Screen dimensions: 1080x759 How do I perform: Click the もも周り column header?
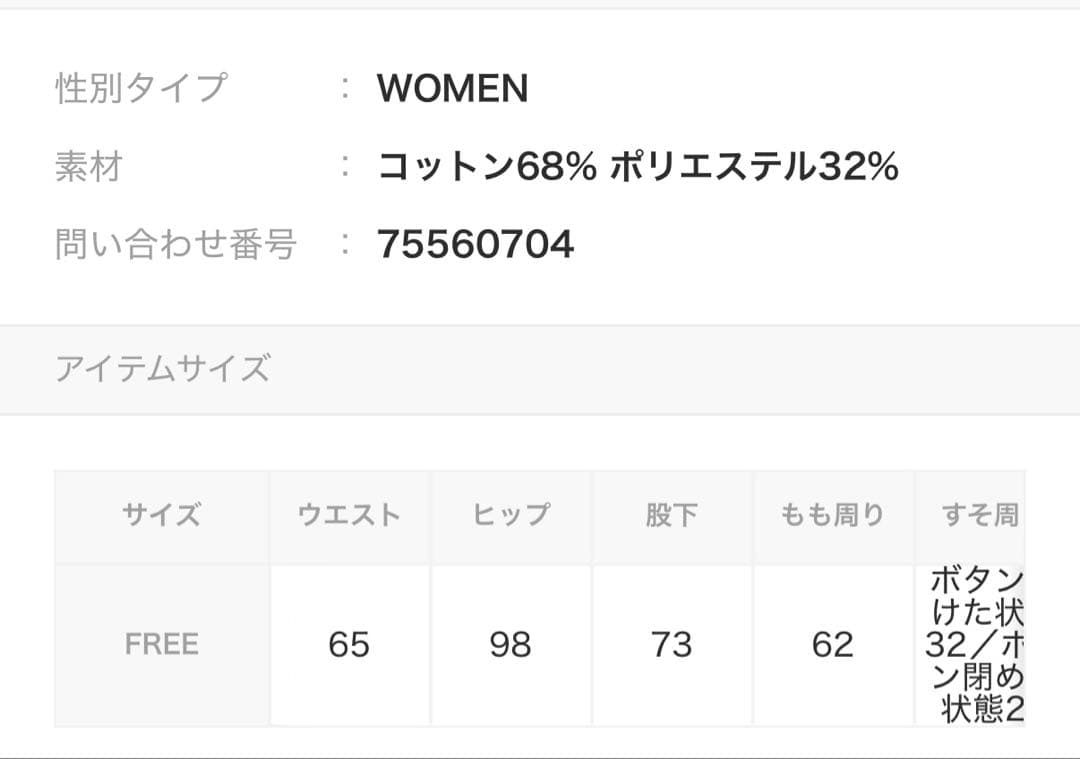(x=832, y=515)
